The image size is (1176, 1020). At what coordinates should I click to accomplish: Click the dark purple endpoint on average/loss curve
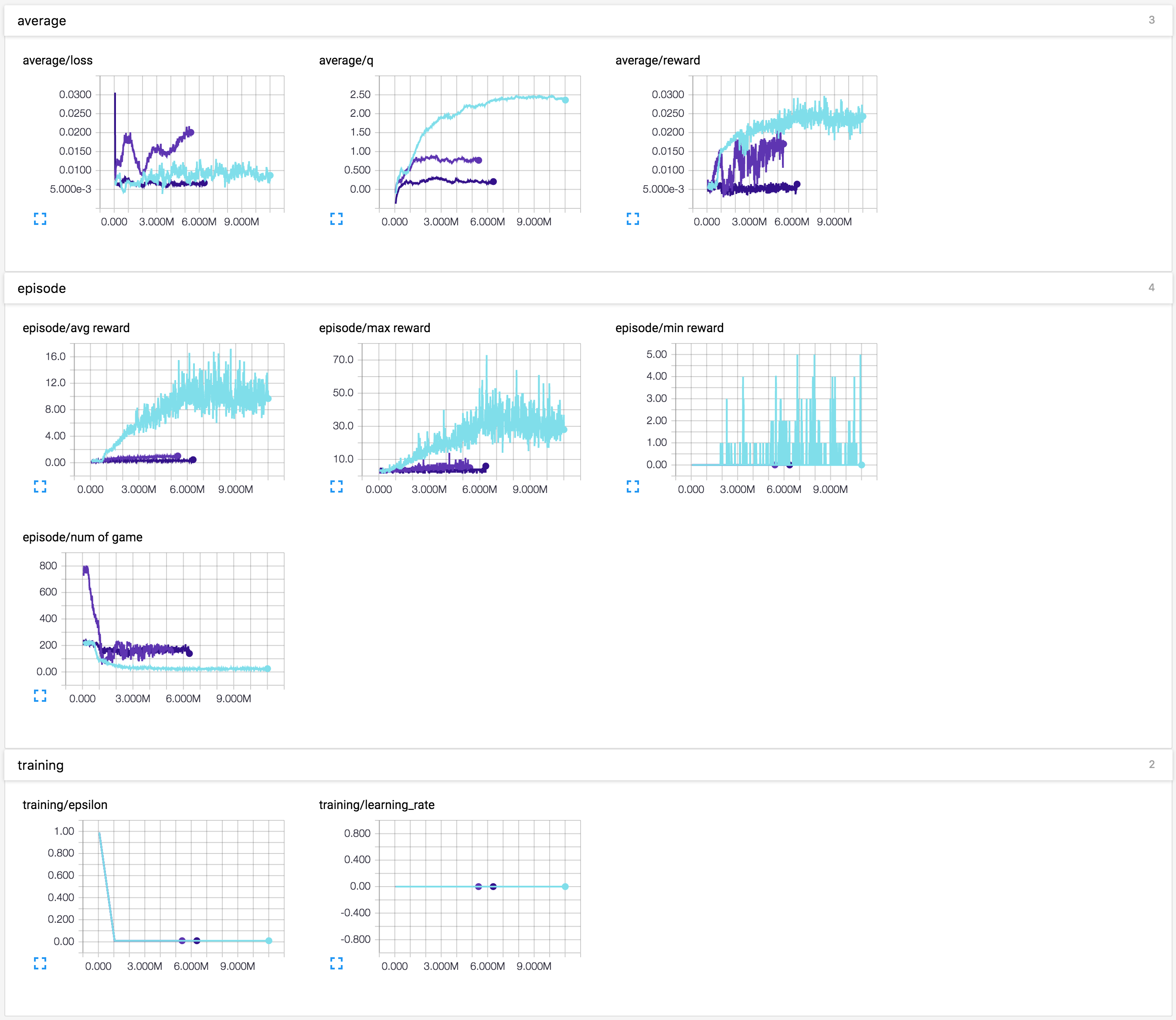point(205,183)
